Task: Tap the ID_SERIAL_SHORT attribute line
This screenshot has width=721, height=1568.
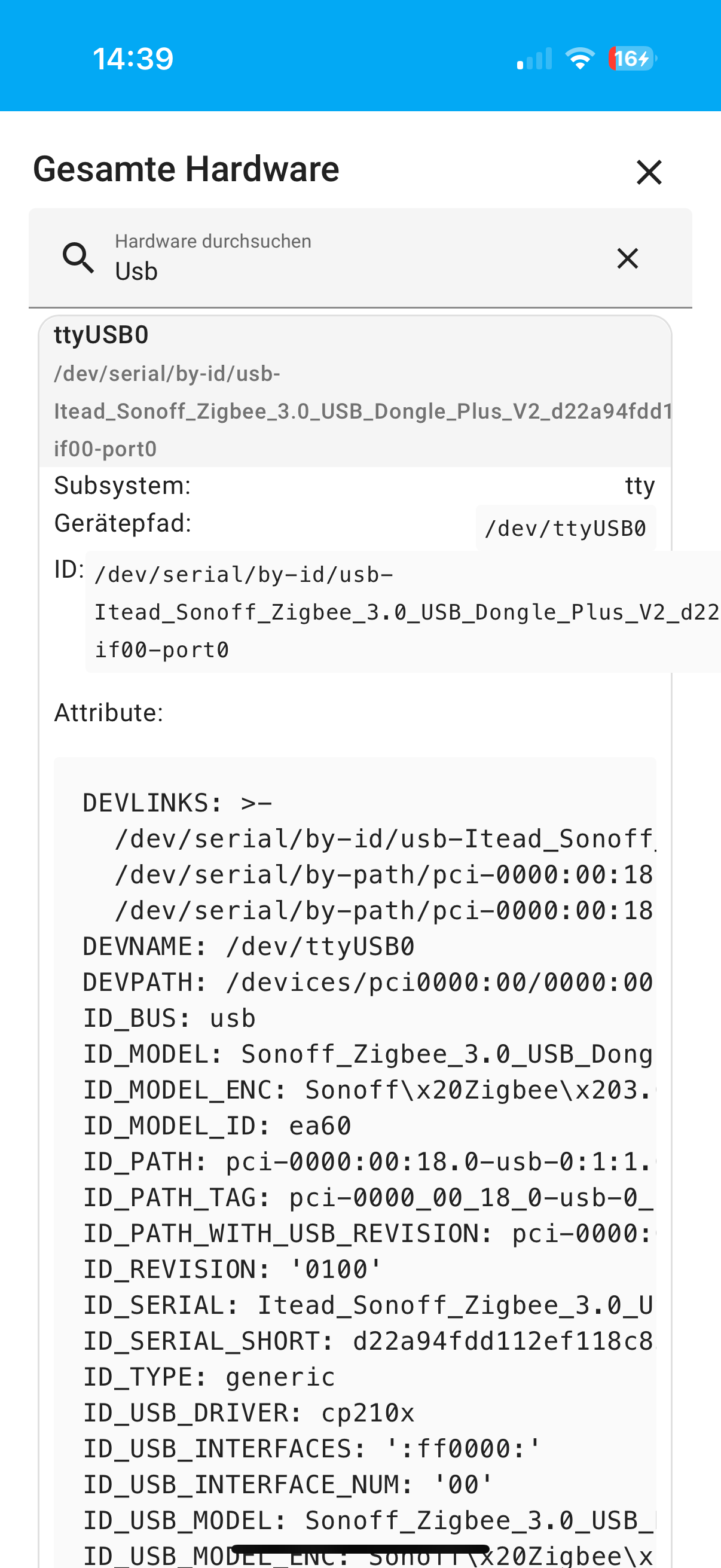Action: (369, 1341)
